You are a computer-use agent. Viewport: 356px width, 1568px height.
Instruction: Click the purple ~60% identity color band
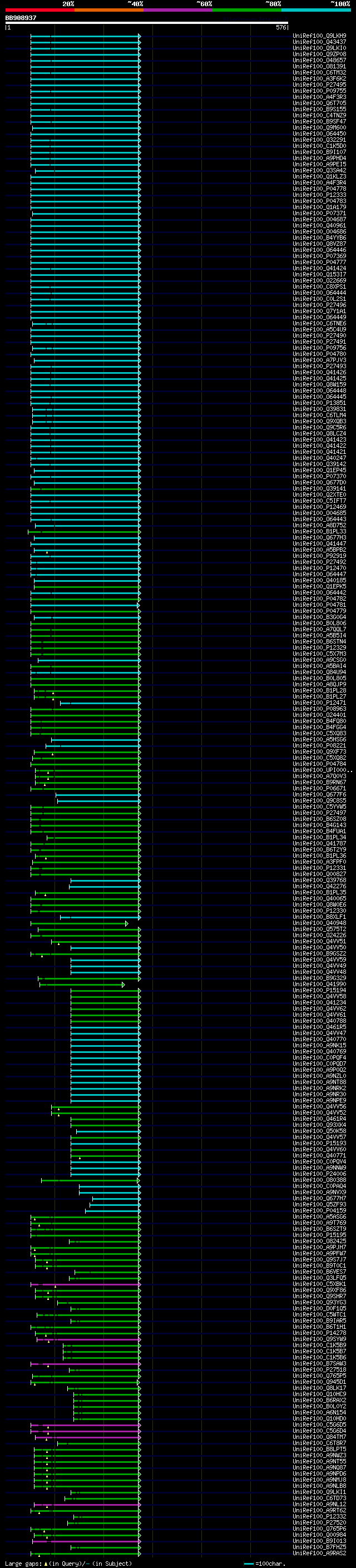pyautogui.click(x=177, y=10)
